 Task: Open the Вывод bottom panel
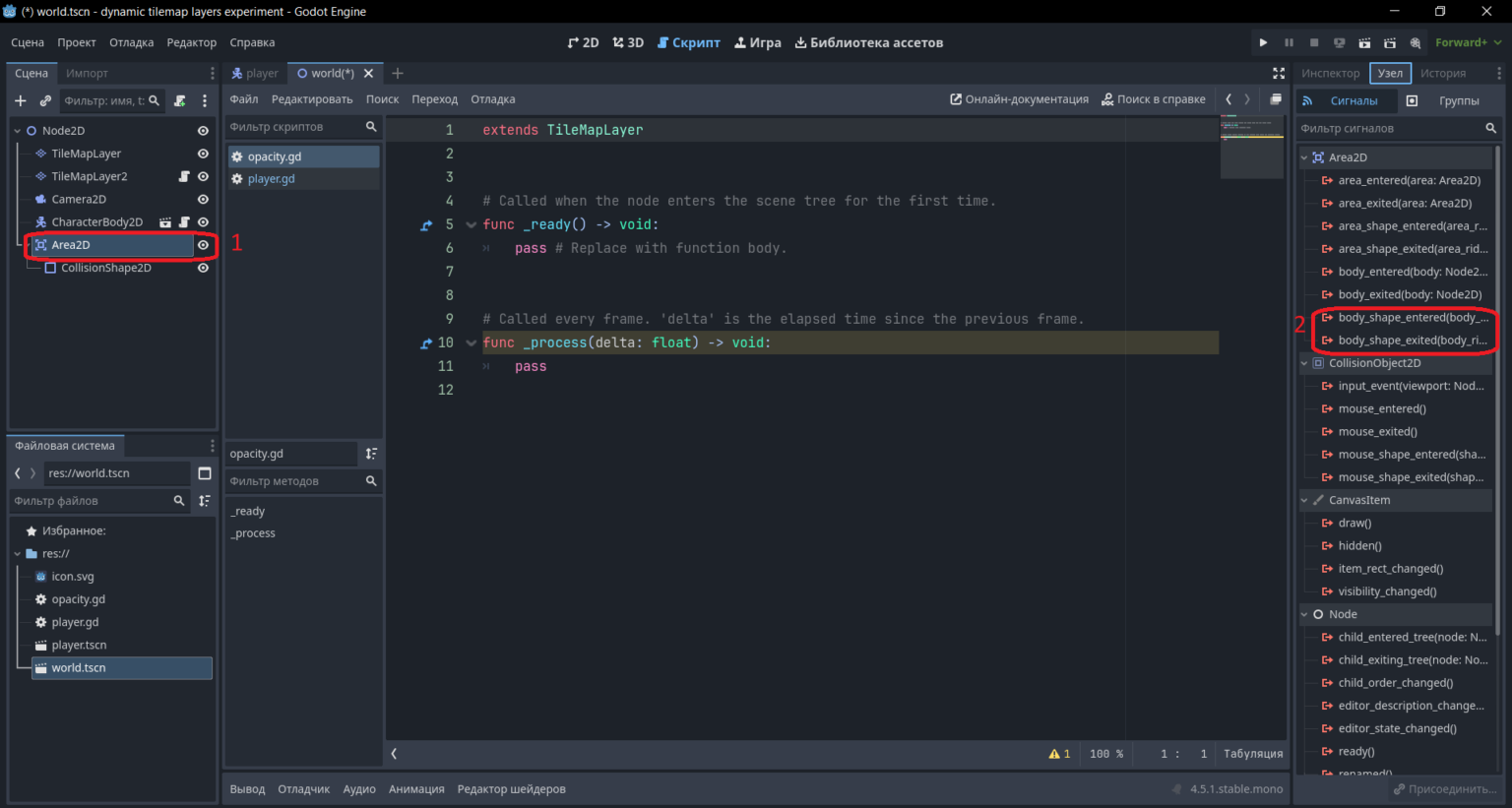click(x=247, y=789)
